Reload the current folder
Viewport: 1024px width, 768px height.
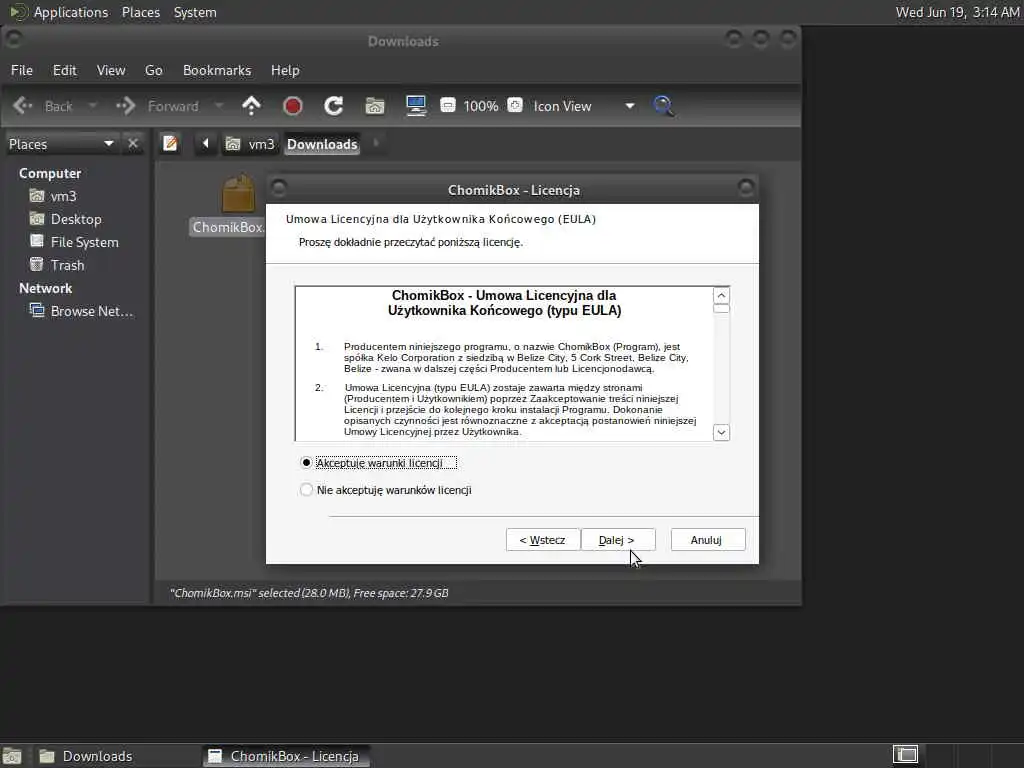coord(334,106)
